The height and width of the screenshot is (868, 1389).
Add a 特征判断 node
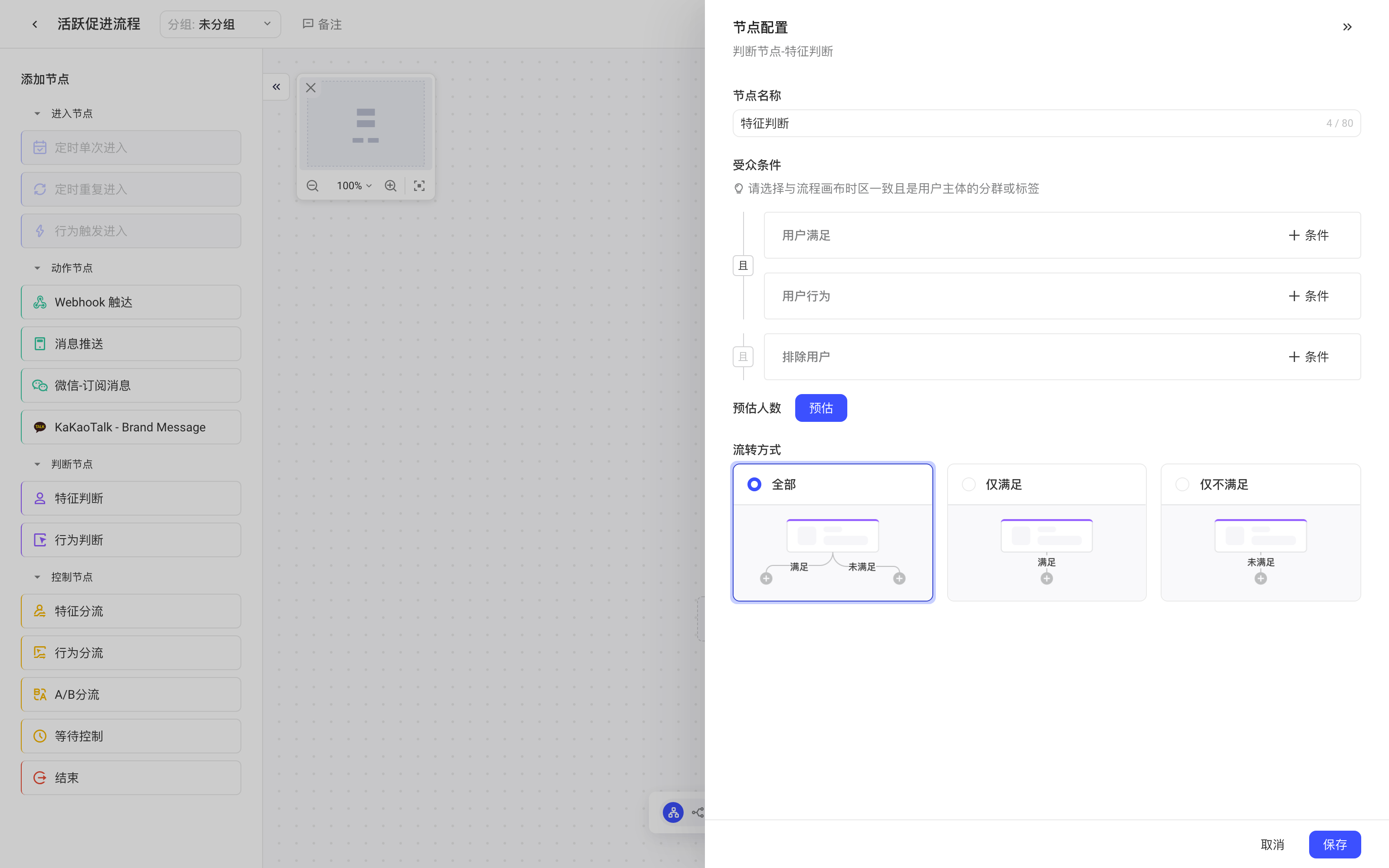click(x=131, y=498)
